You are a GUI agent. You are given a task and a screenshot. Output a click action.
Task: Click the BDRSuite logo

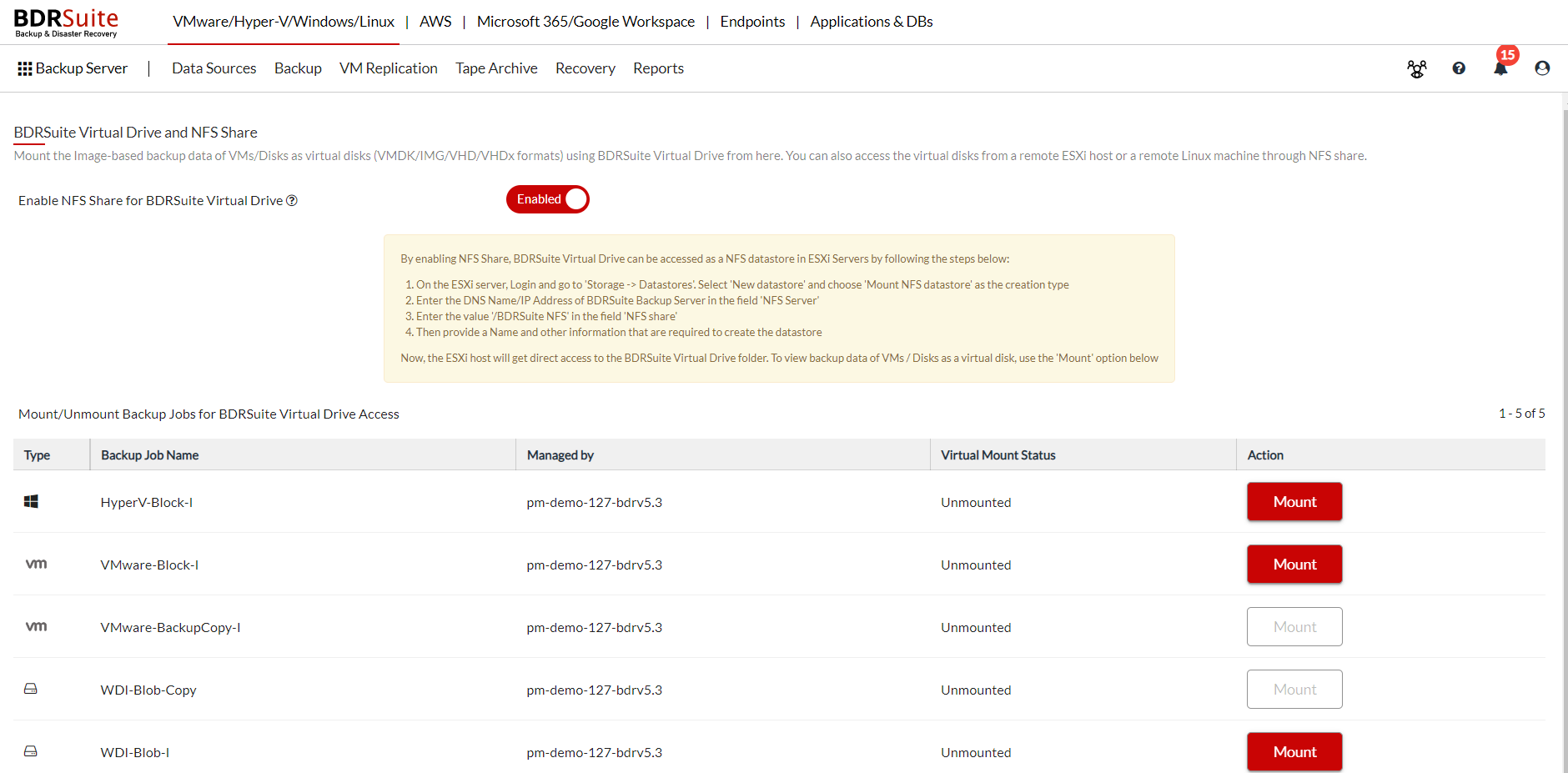(66, 23)
